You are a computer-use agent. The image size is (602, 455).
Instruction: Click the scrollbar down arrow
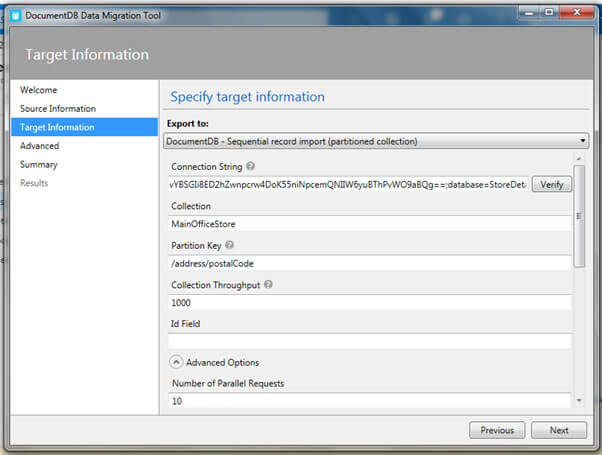pyautogui.click(x=579, y=401)
